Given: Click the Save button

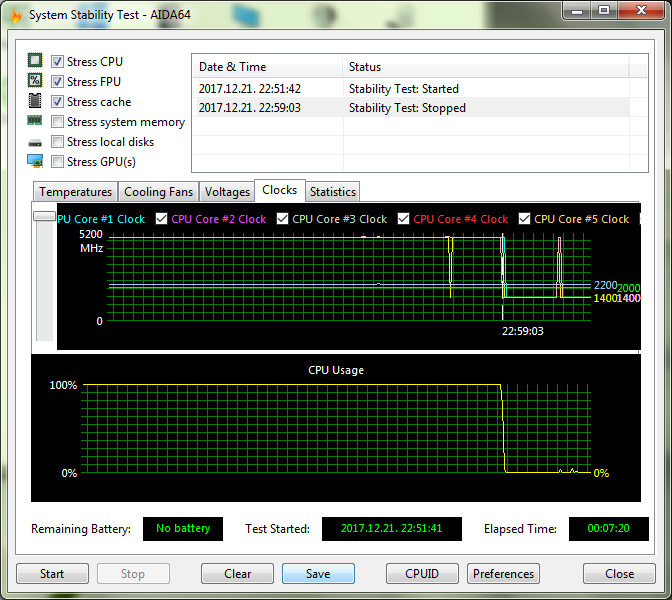Looking at the screenshot, I should click(x=318, y=573).
